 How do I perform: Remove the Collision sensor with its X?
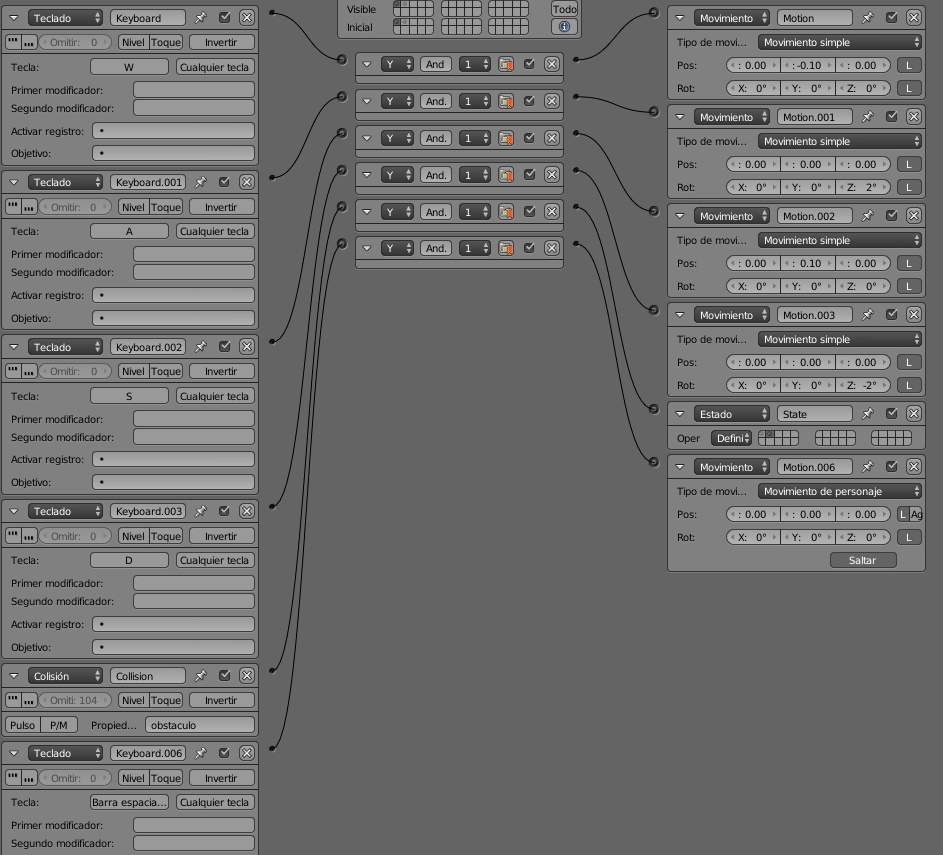247,676
